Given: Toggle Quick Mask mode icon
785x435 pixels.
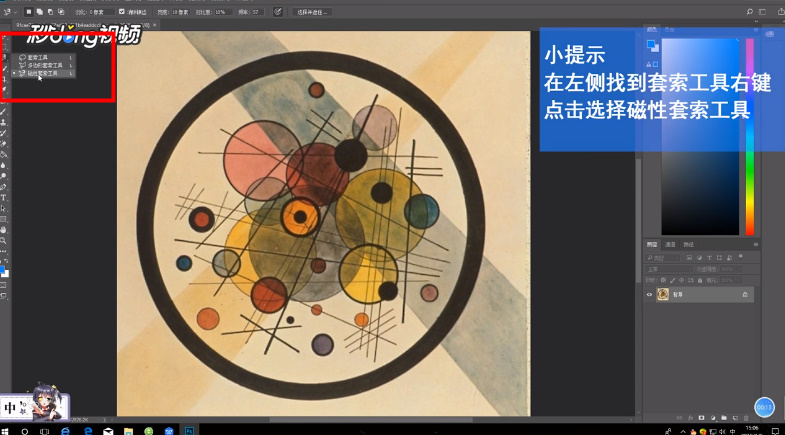Looking at the screenshot, I should [4, 285].
